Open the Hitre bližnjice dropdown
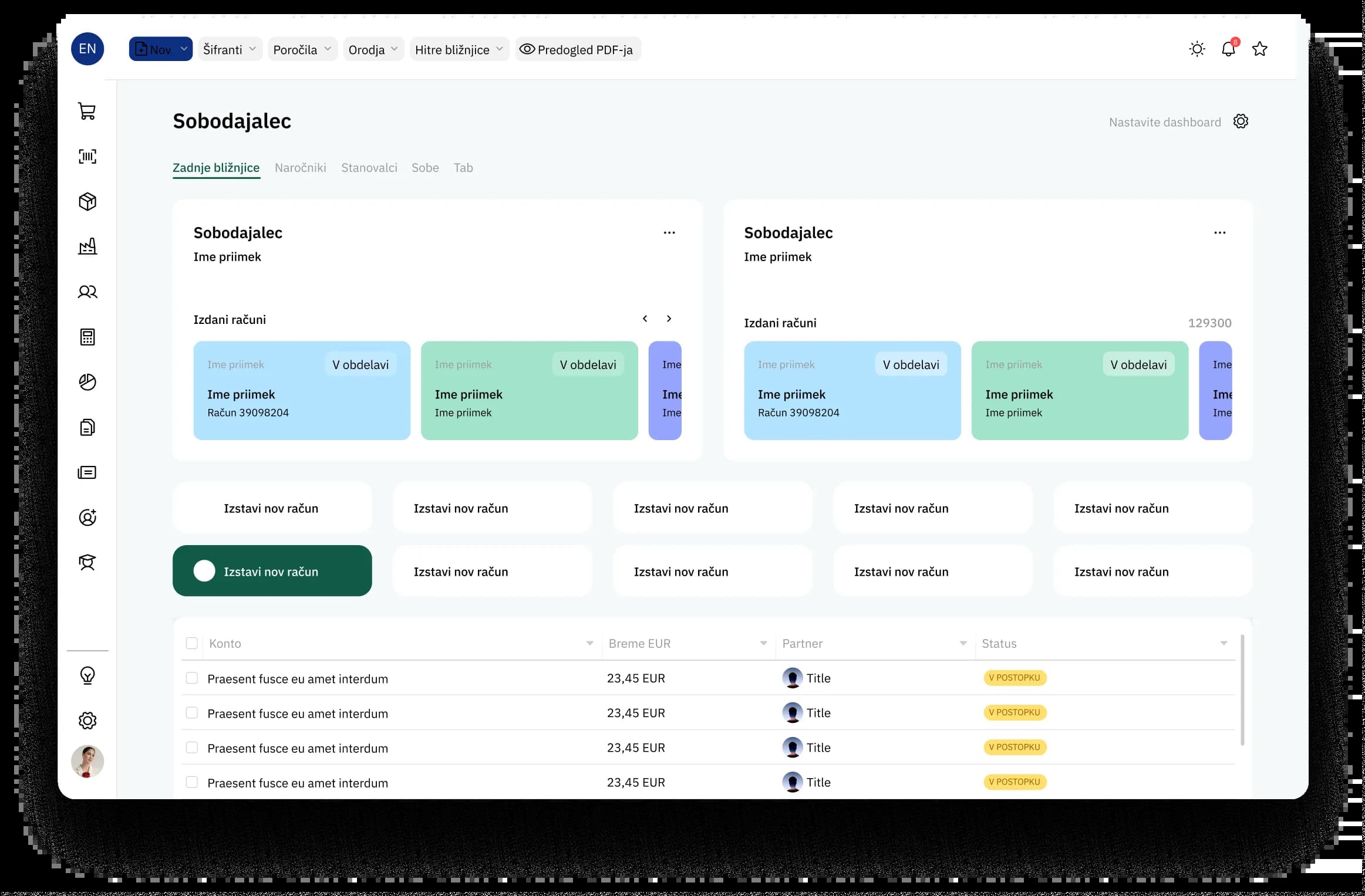 click(459, 49)
